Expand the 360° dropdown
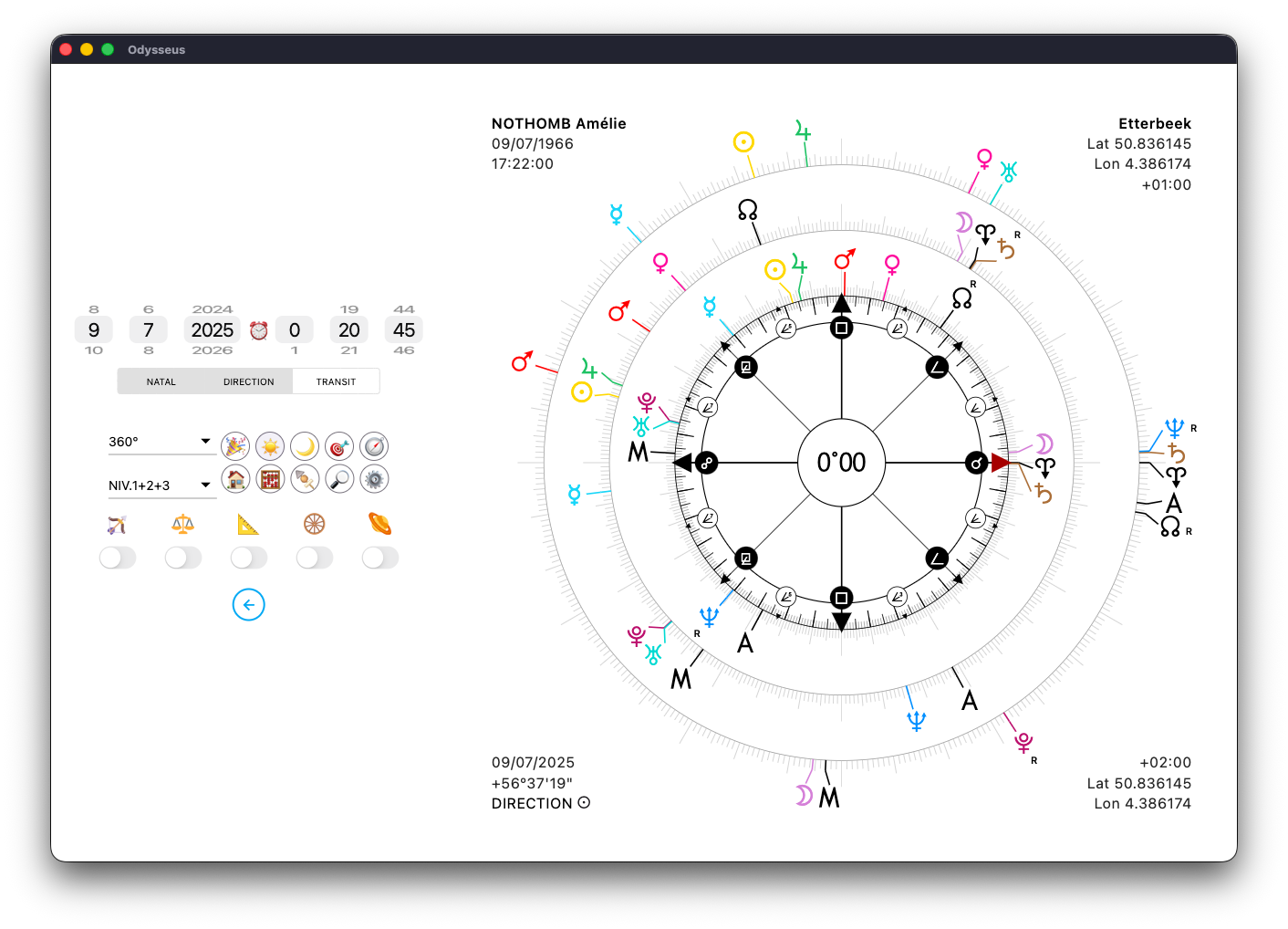Viewport: 1288px width, 929px height. click(161, 442)
